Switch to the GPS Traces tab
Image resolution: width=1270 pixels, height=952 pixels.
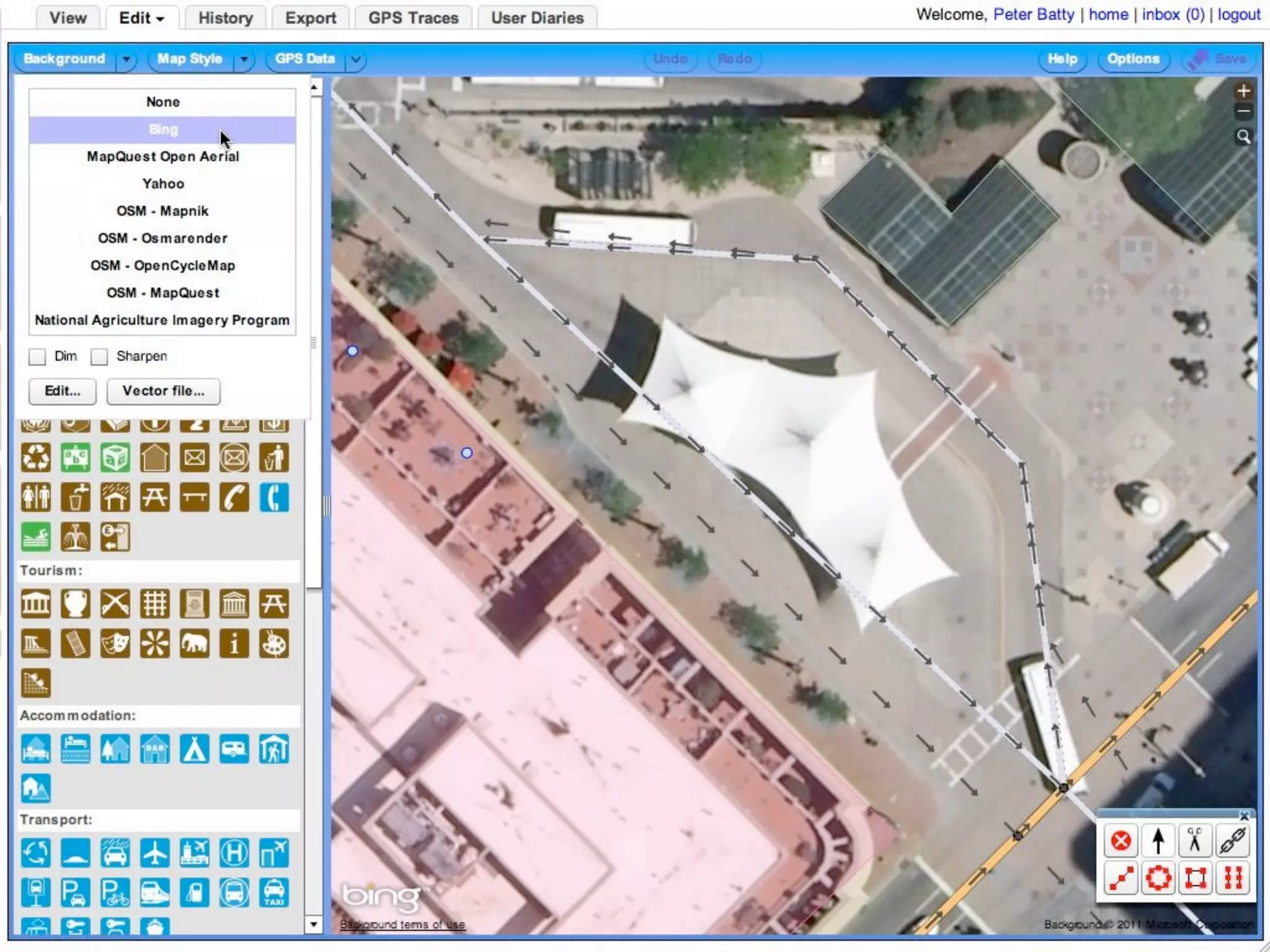click(413, 18)
